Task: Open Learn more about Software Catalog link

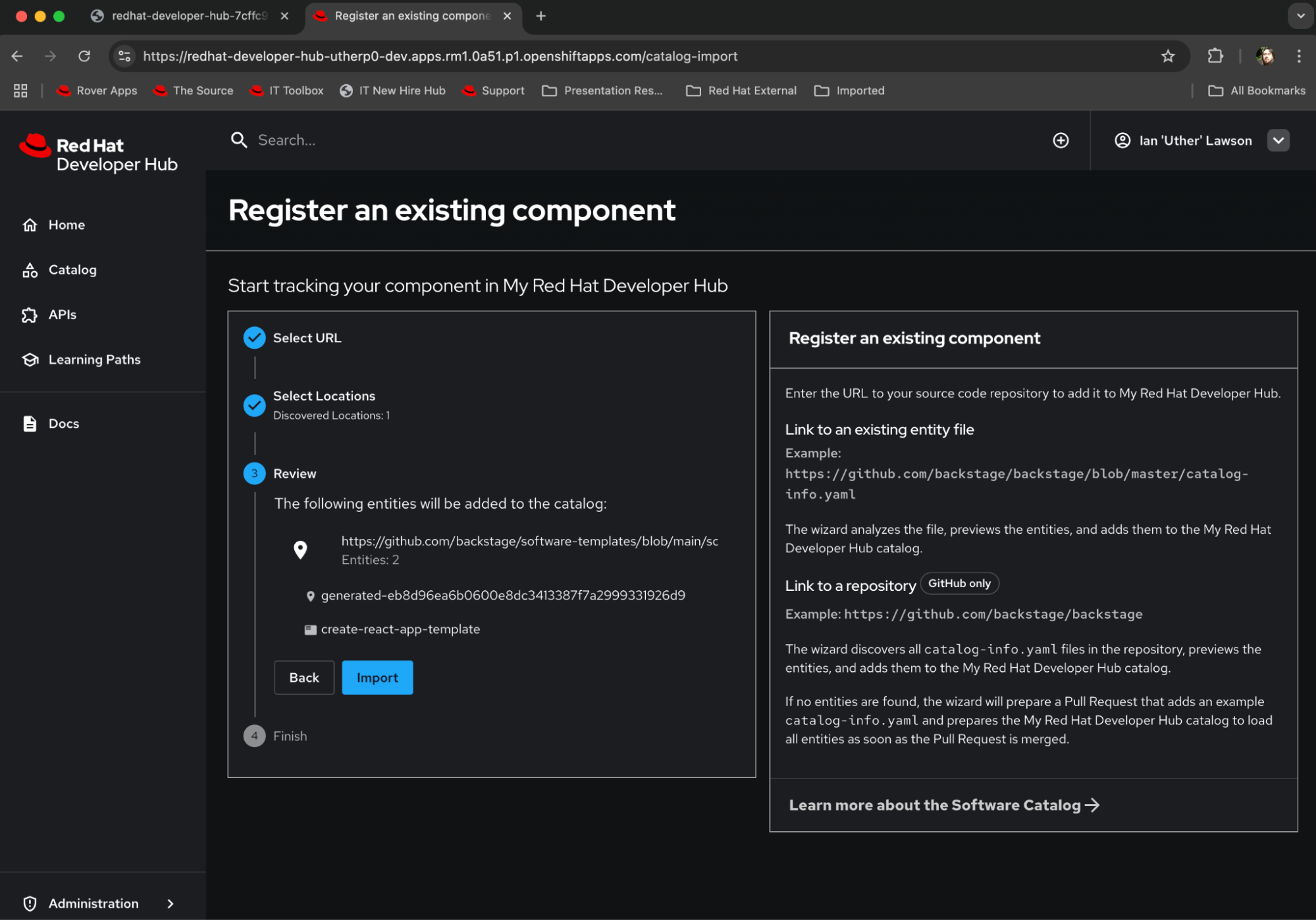Action: [943, 805]
